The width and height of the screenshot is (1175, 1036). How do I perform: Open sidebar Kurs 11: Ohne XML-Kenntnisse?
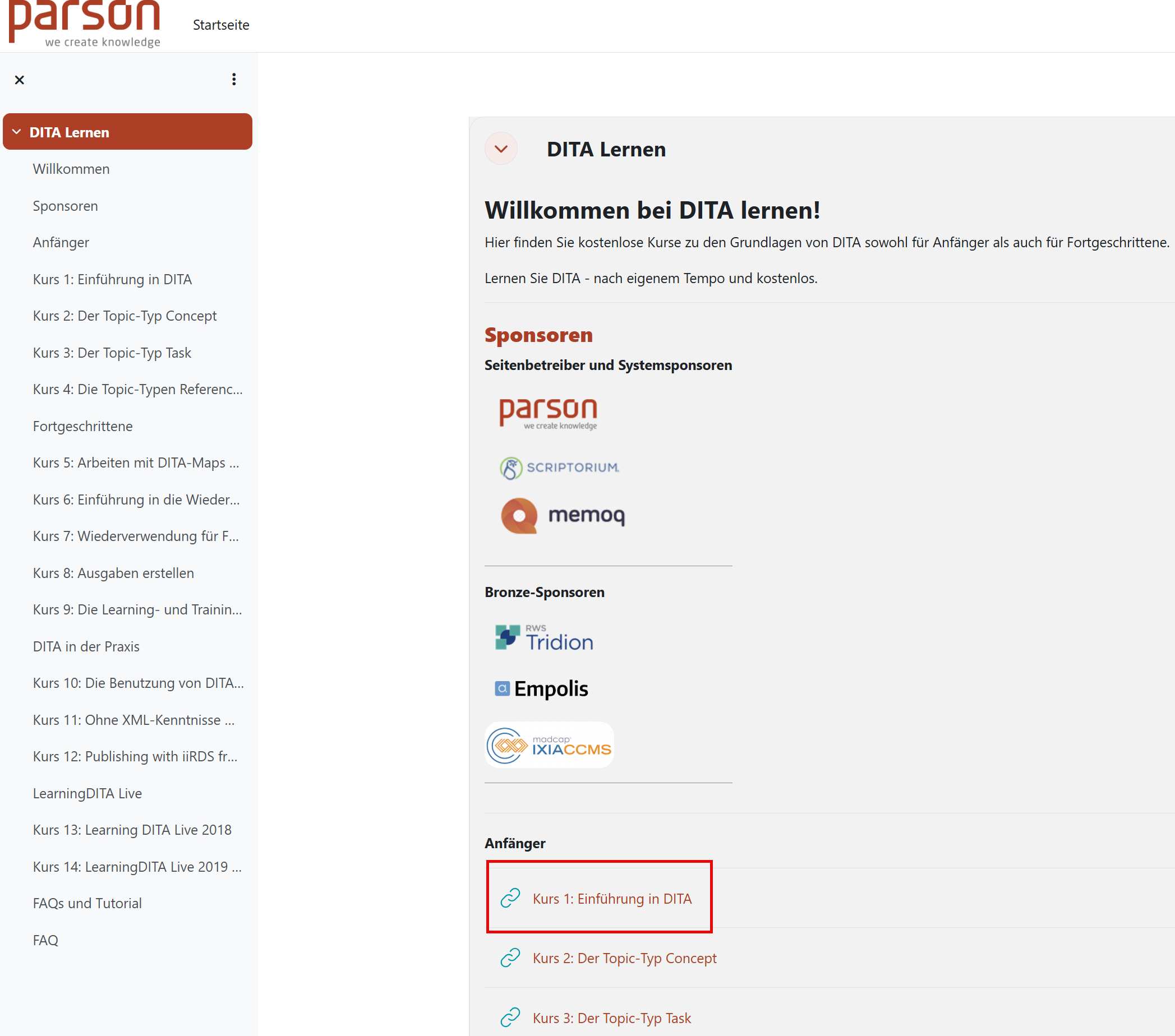pos(134,720)
